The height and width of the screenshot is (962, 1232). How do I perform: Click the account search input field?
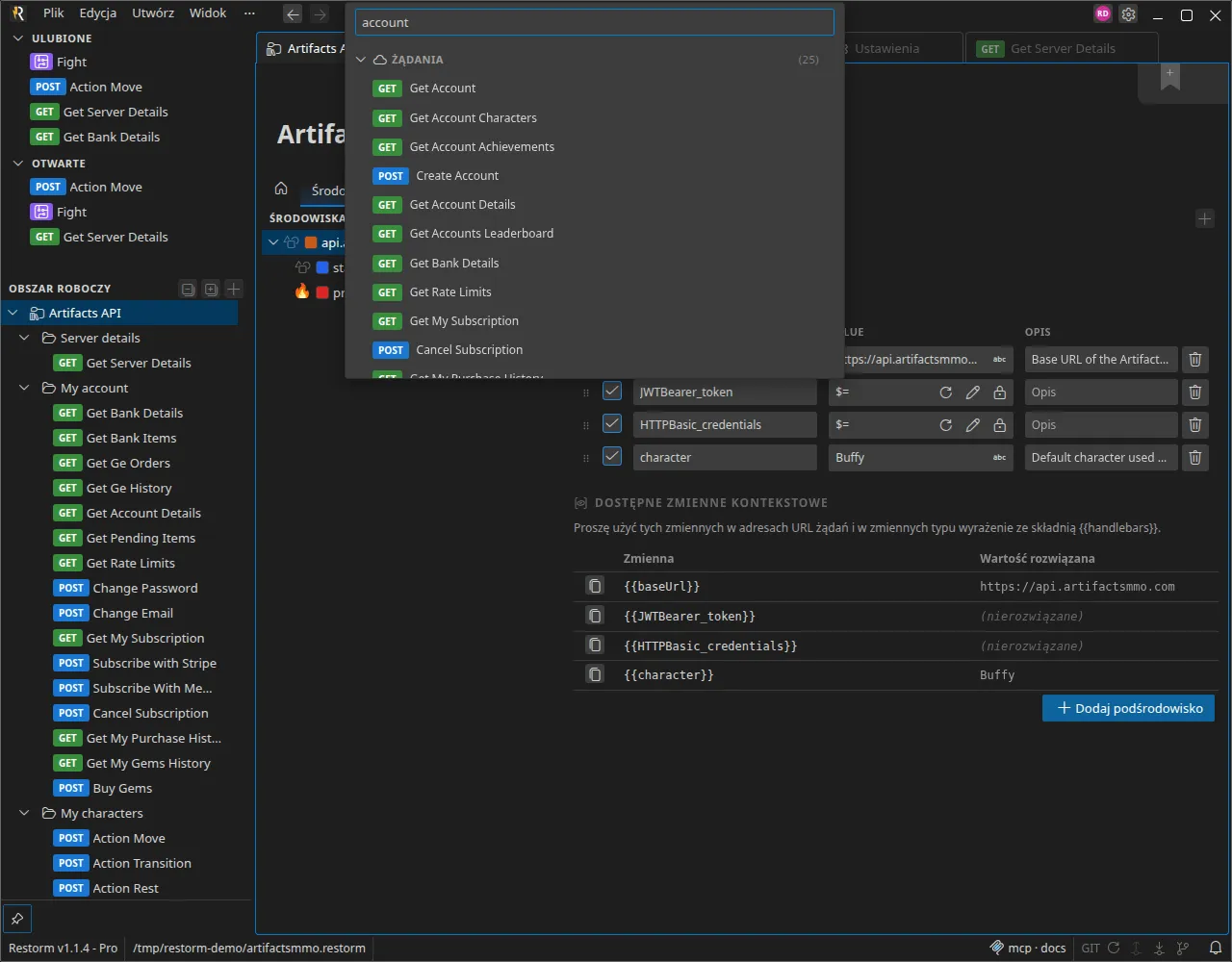tap(594, 22)
